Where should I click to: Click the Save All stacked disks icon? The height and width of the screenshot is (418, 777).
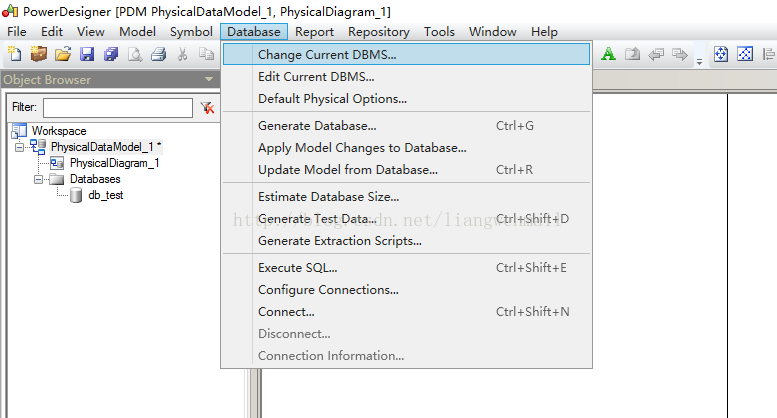[x=111, y=54]
